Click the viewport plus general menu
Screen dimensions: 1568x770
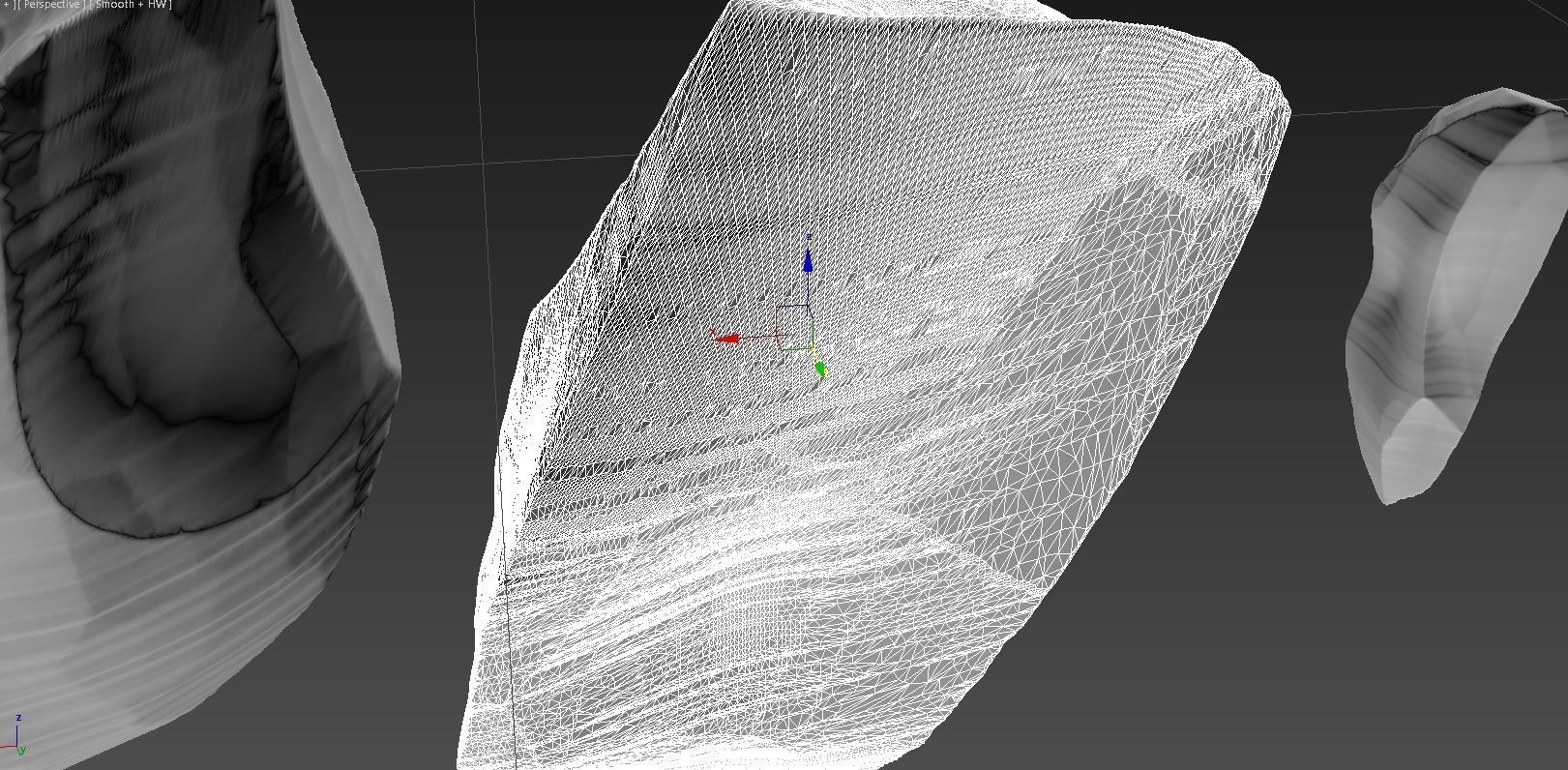[x=6, y=5]
